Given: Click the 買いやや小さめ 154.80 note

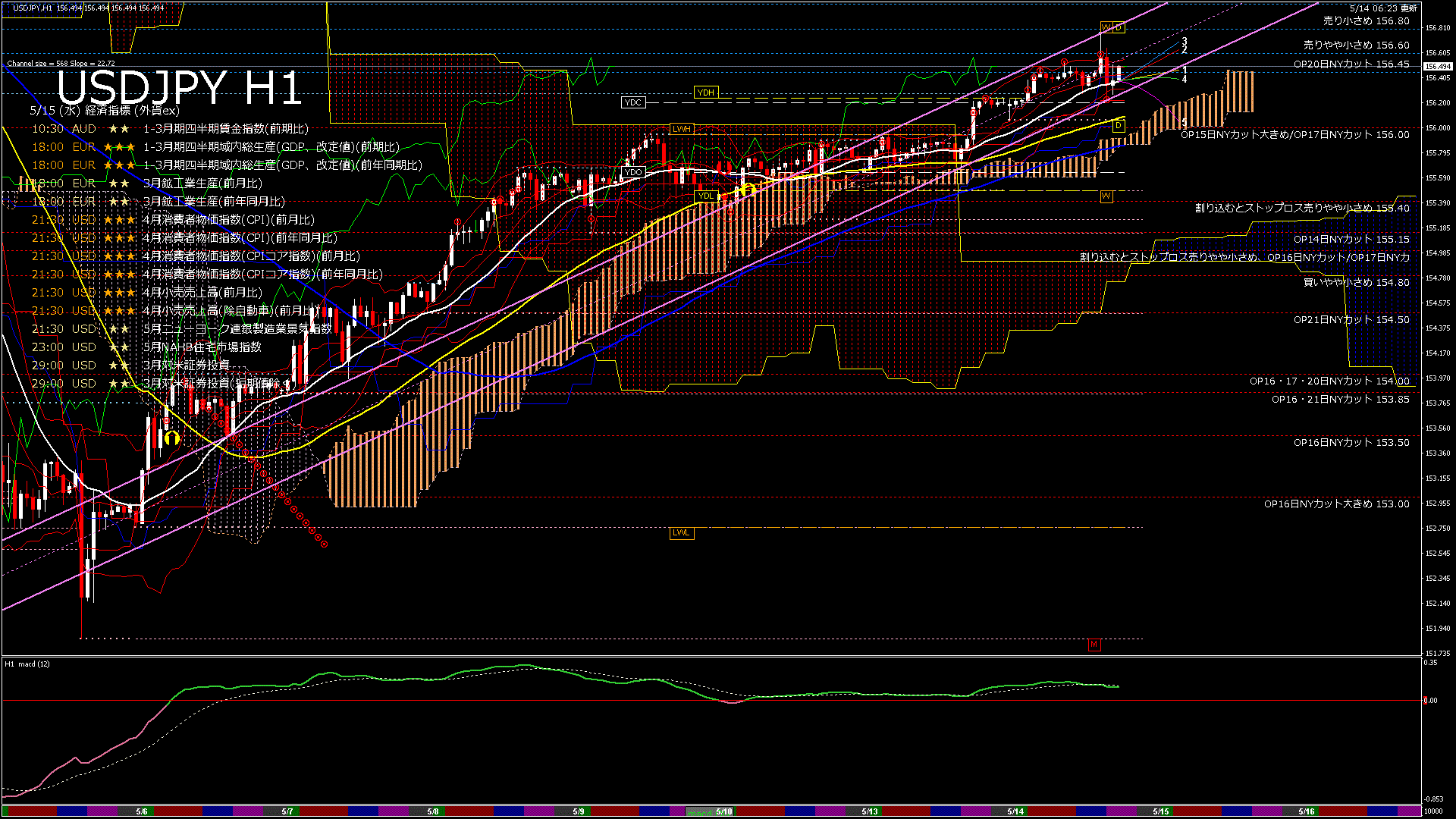Looking at the screenshot, I should coord(1357,282).
